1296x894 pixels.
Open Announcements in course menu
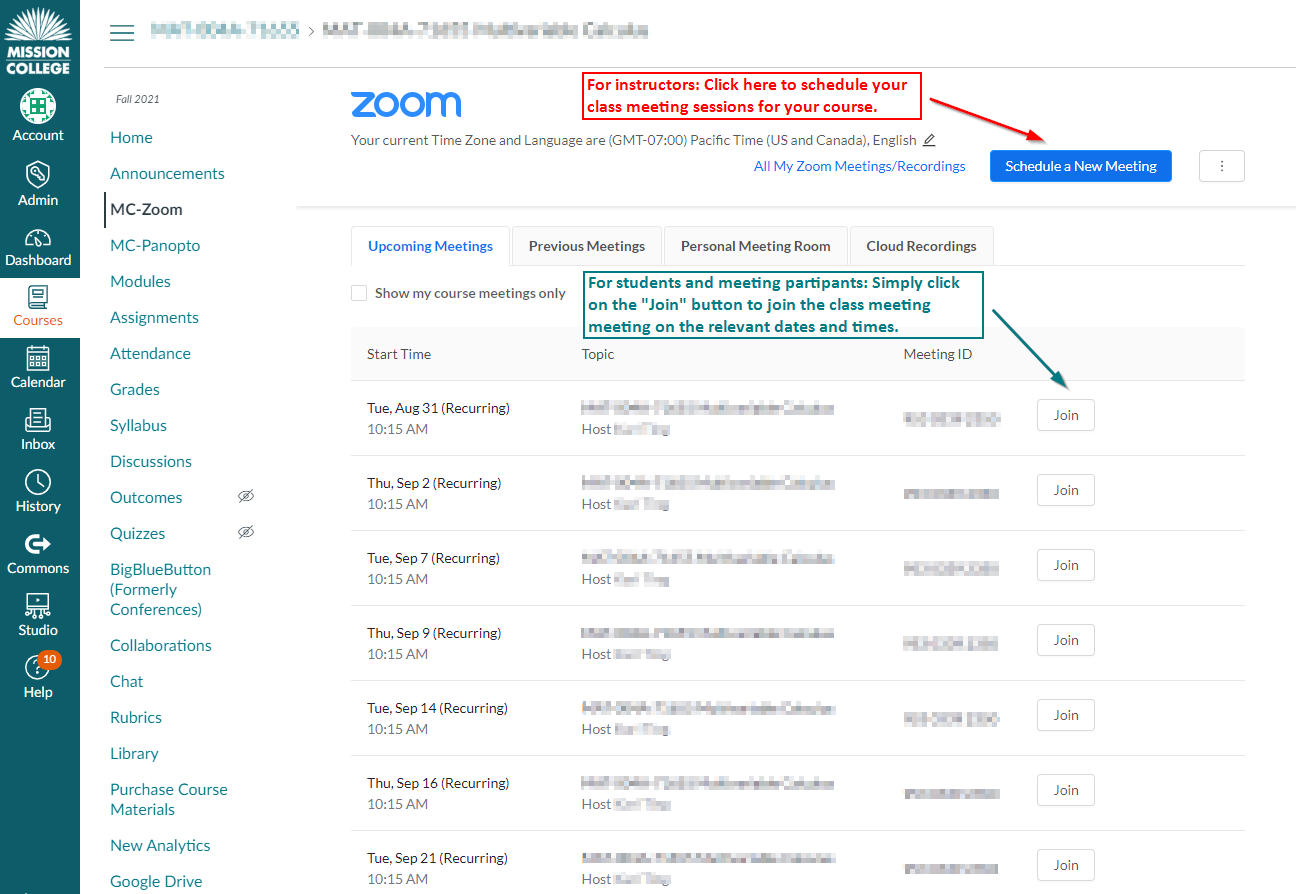click(167, 173)
